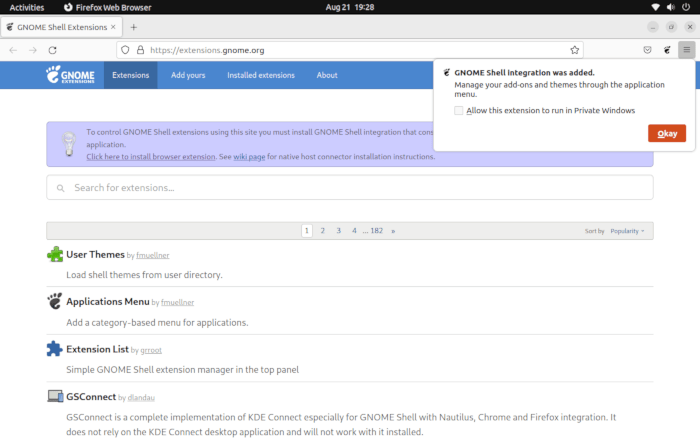Click the Firefox back arrow button

pos(13,50)
